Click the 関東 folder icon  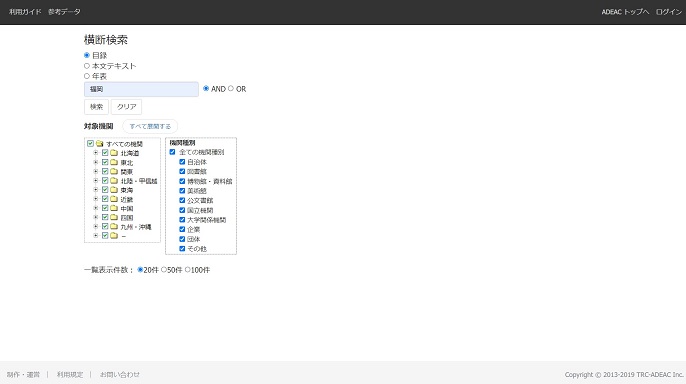click(x=114, y=171)
